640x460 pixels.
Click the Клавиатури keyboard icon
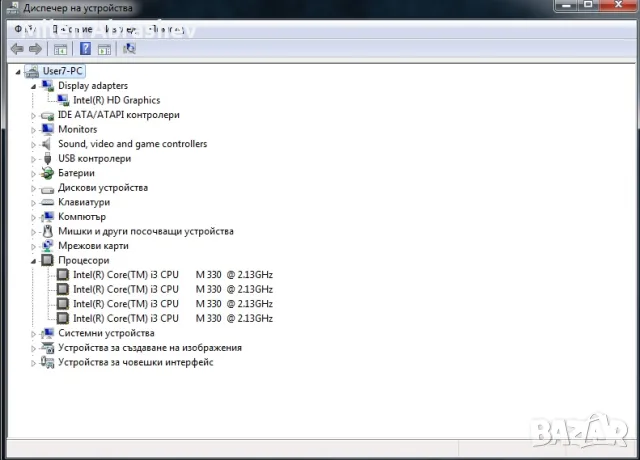tap(47, 202)
